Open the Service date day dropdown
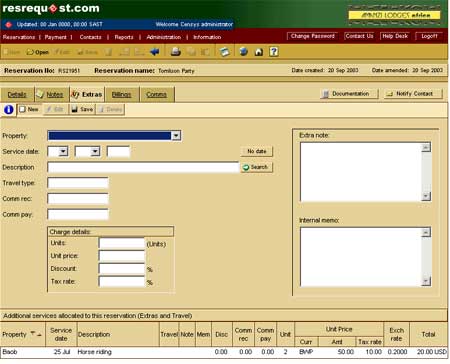The height and width of the screenshot is (364, 450). pyautogui.click(x=63, y=152)
